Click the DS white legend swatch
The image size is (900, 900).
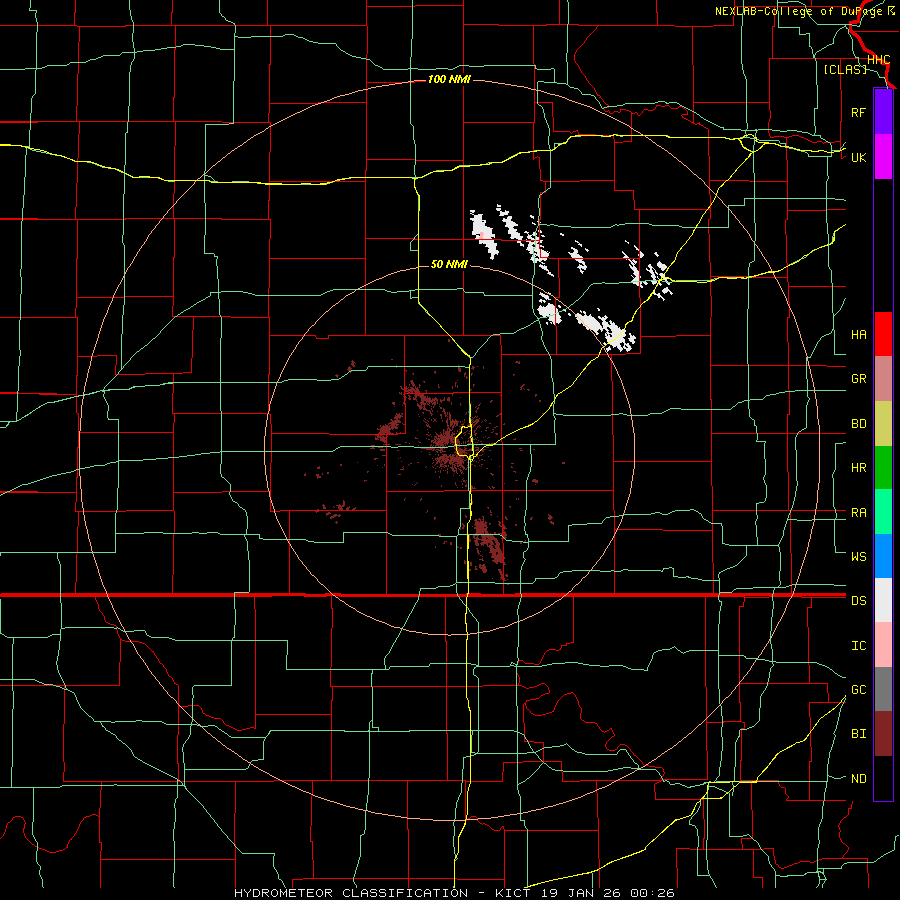click(x=883, y=600)
